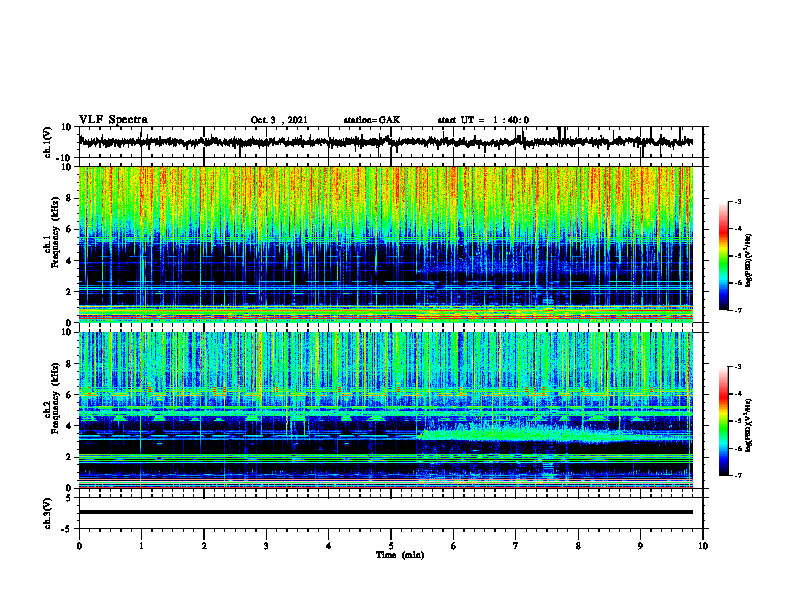
Task: Click the "8" kHz tick of ch.2 spectrogram
Action: tap(70, 364)
